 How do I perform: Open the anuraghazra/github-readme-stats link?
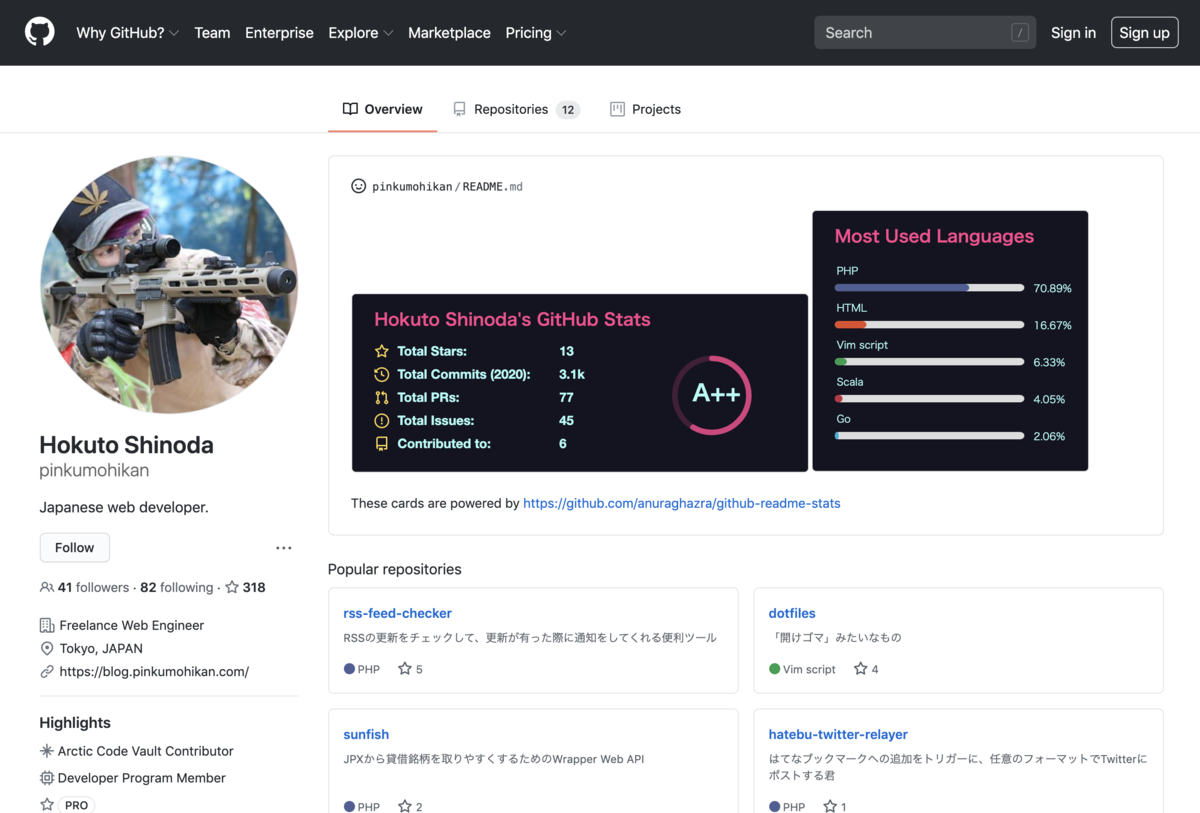pos(682,503)
